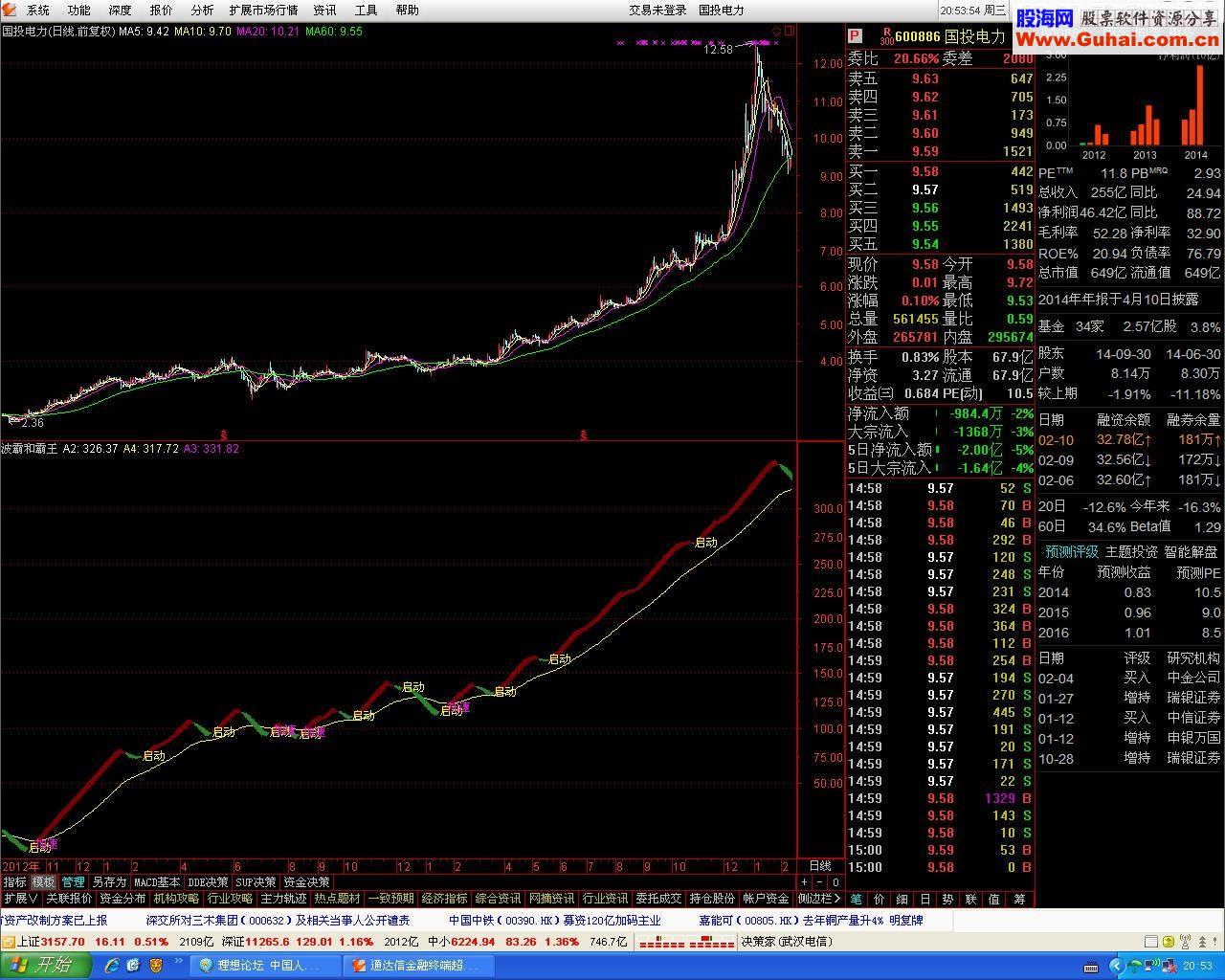Open the 一致预期 tab
The height and width of the screenshot is (980, 1225).
coord(390,899)
